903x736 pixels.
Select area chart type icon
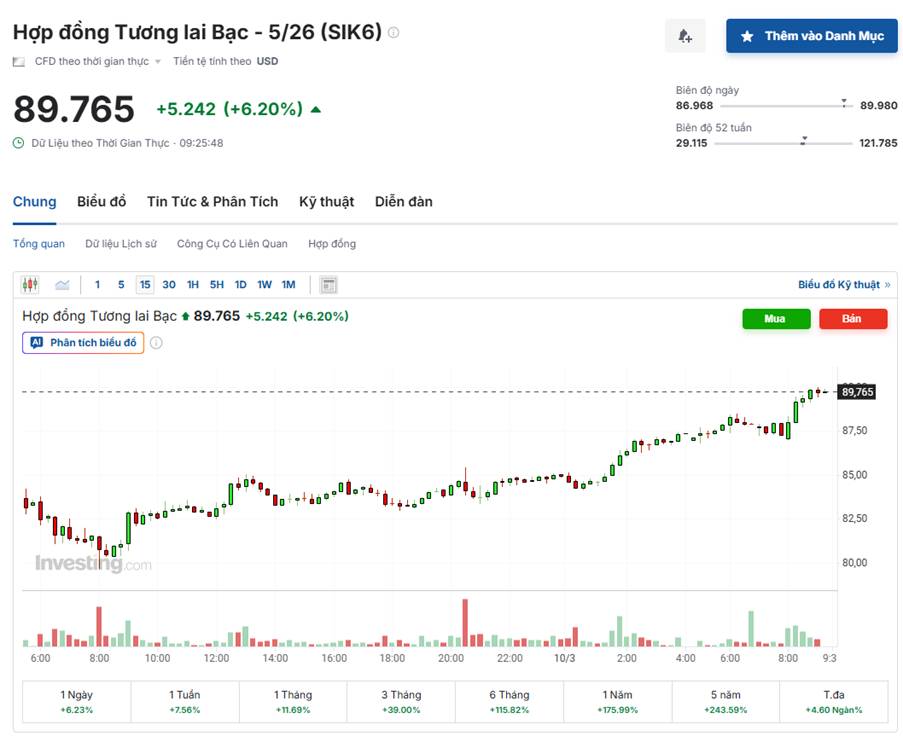click(x=62, y=284)
